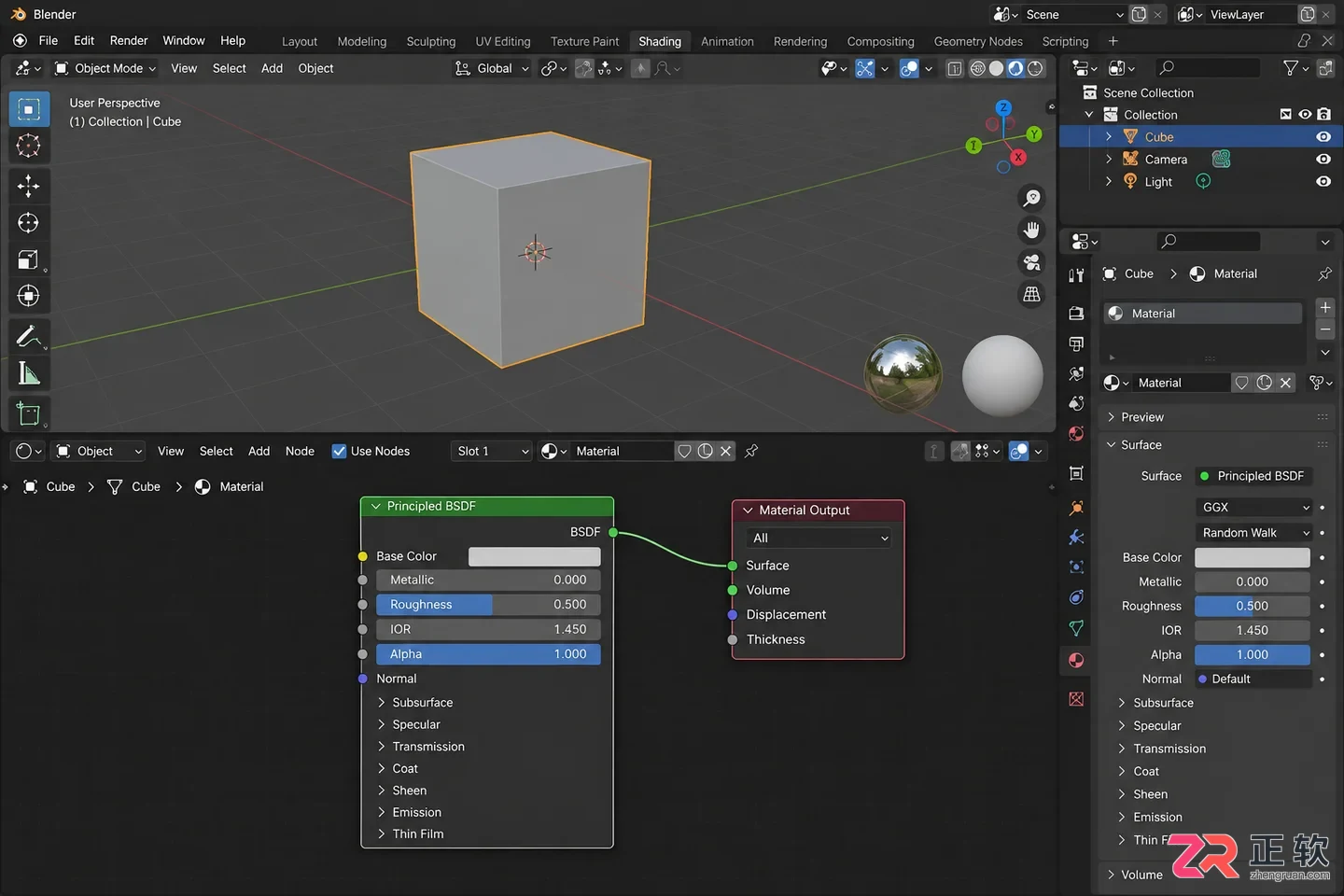Toggle X-ray mode in viewport header
The height and width of the screenshot is (896, 1344).
coord(954,68)
